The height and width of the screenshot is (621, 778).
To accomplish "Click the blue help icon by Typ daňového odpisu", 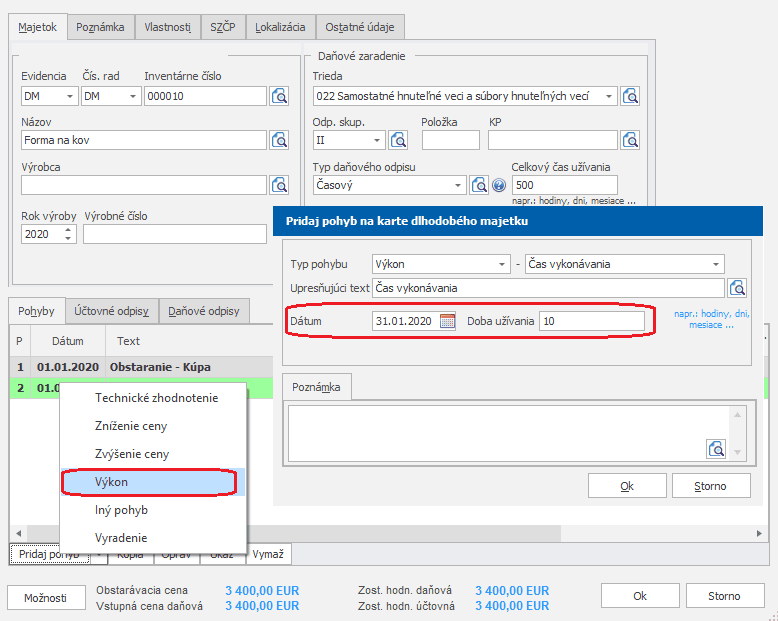I will tap(499, 185).
